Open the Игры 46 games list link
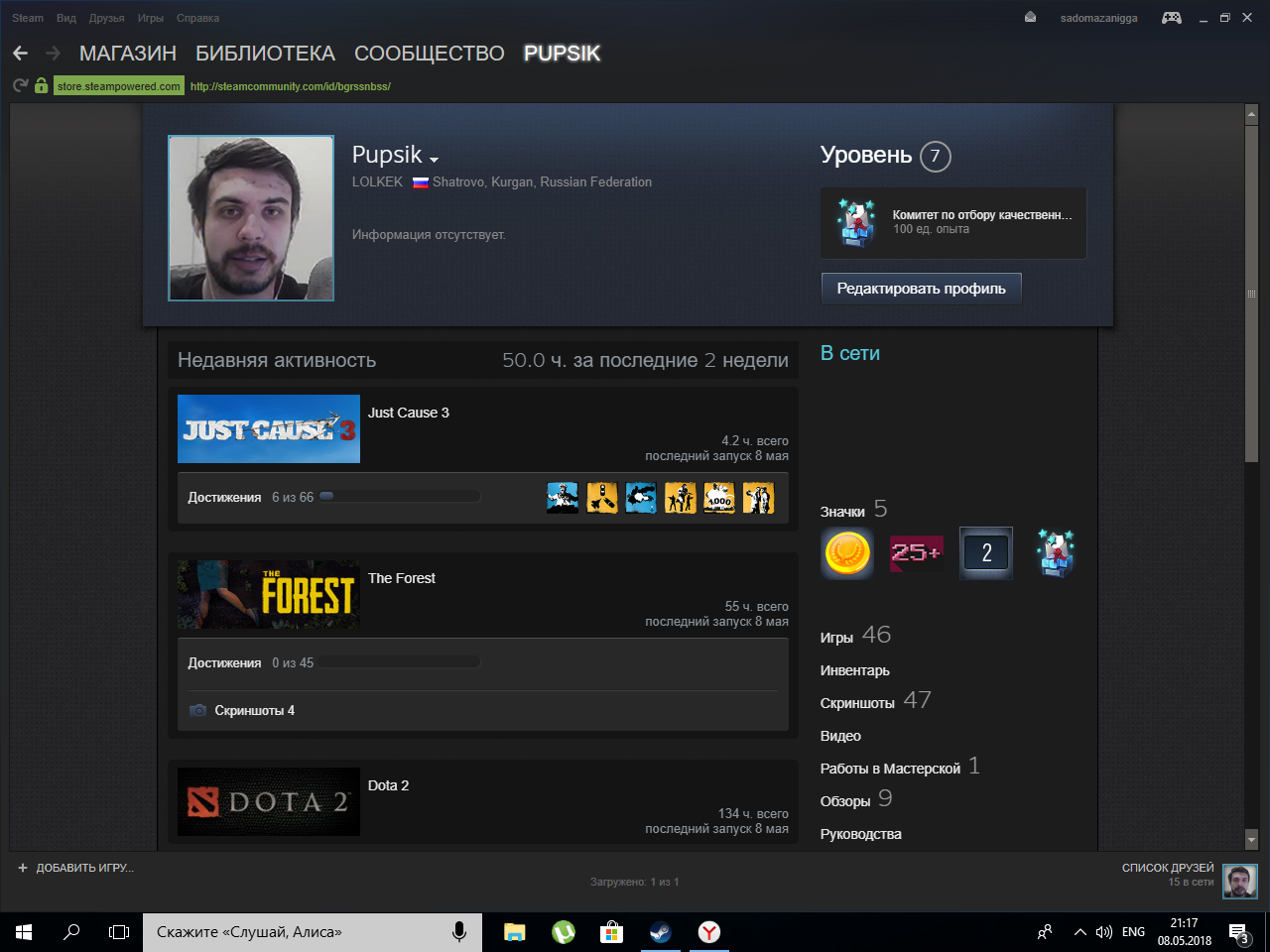 tap(855, 636)
